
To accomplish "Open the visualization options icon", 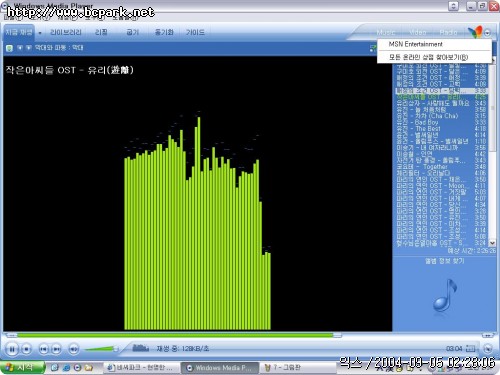I will 9,48.
